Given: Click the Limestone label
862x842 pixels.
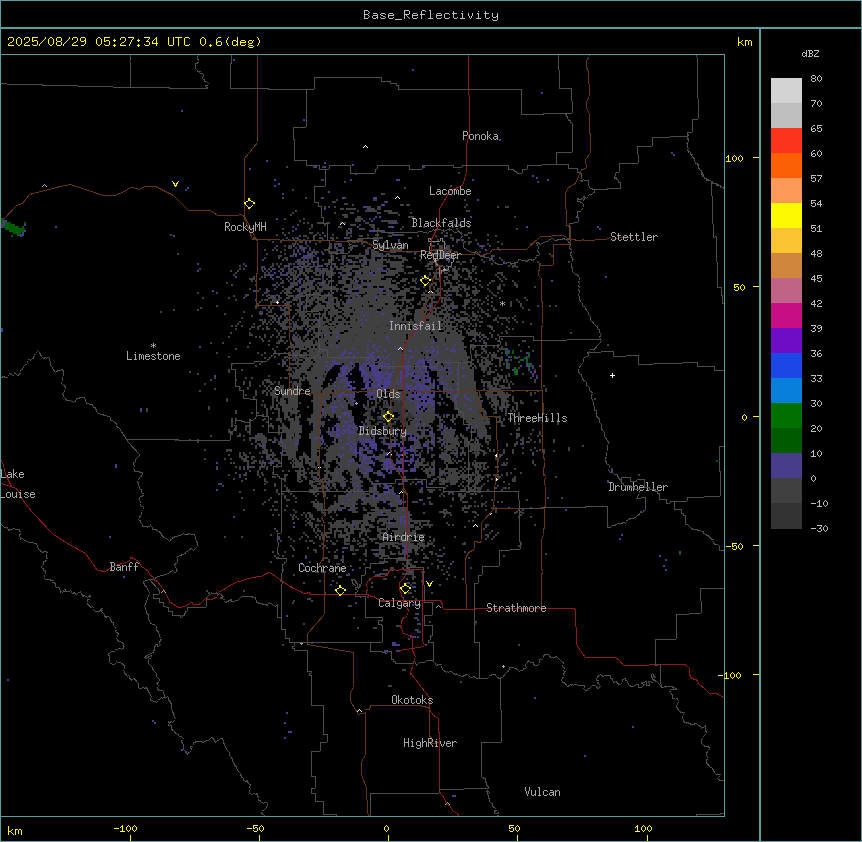Looking at the screenshot, I should click(x=153, y=356).
